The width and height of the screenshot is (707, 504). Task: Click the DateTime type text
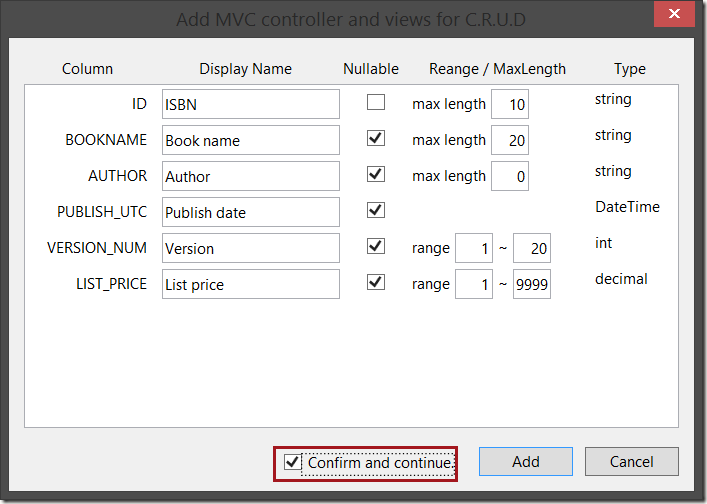pos(627,207)
